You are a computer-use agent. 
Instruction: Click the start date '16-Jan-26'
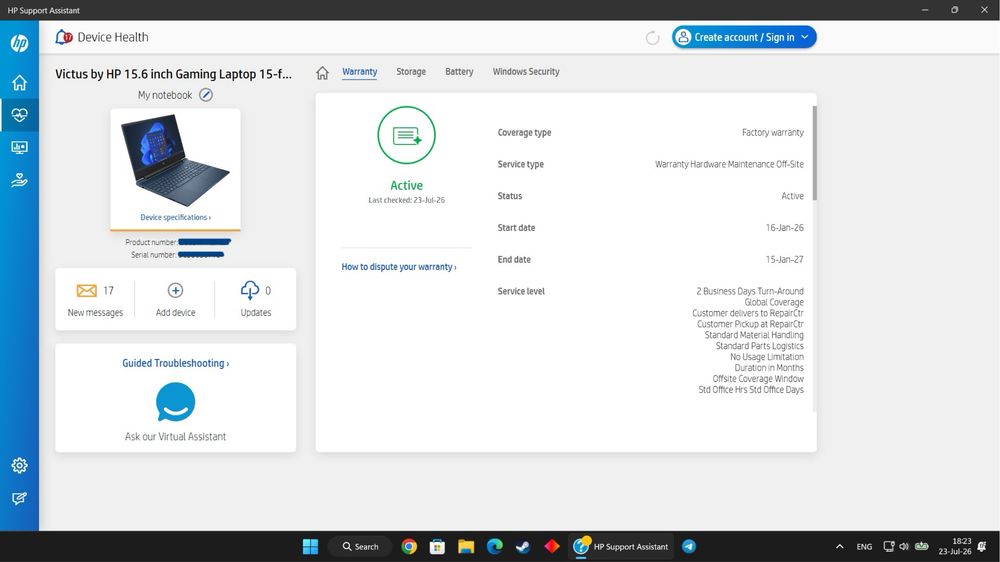tap(784, 228)
